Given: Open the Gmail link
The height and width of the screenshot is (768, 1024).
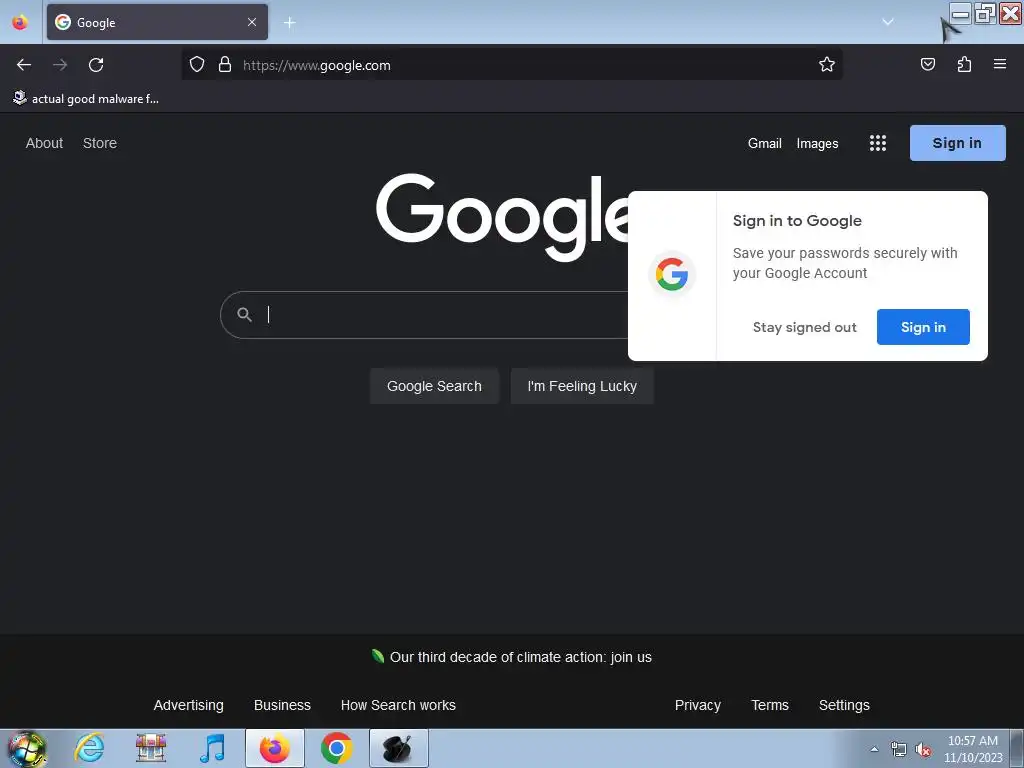Looking at the screenshot, I should (765, 143).
